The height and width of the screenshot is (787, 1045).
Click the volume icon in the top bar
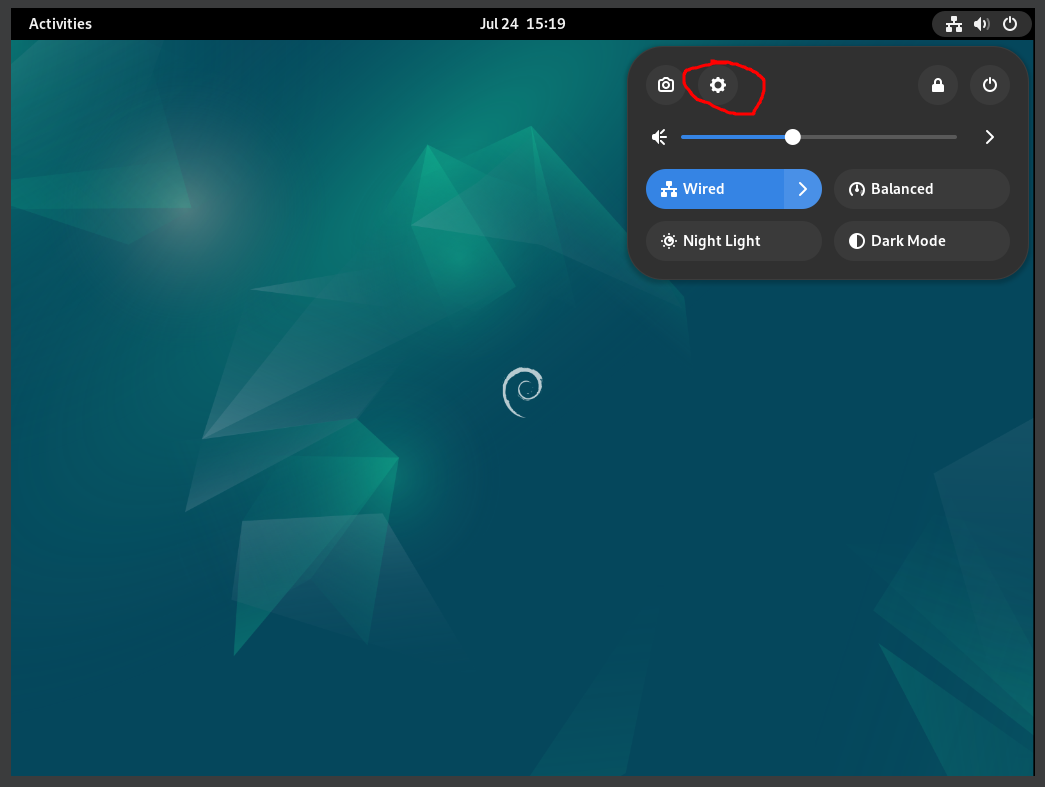point(982,24)
